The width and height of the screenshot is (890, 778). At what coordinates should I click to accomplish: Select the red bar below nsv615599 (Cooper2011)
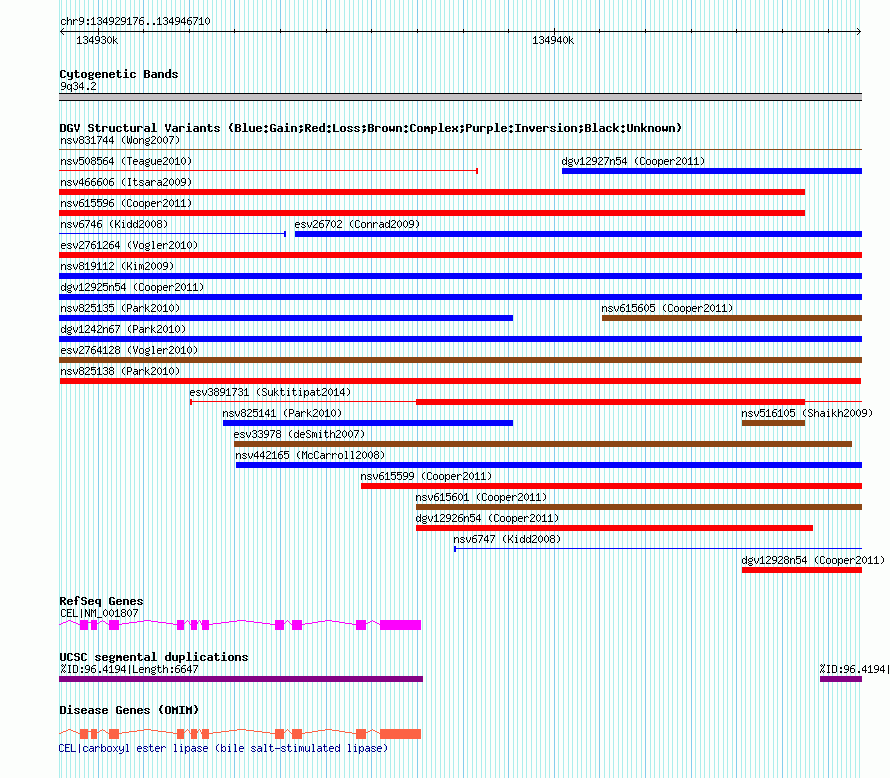click(611, 486)
